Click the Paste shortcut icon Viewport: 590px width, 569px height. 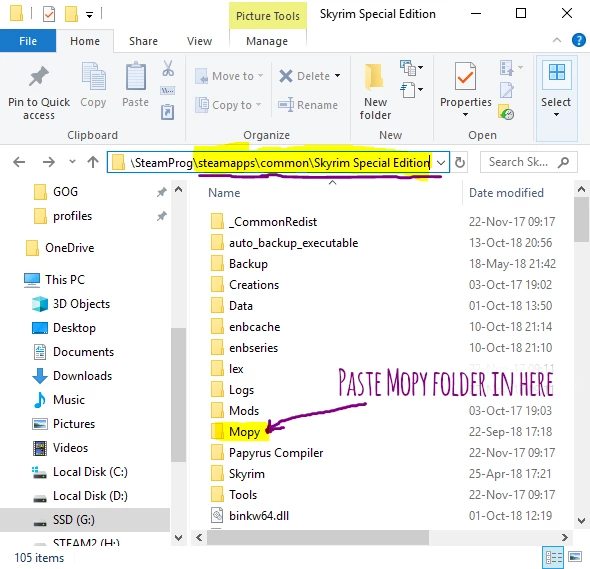click(x=167, y=112)
